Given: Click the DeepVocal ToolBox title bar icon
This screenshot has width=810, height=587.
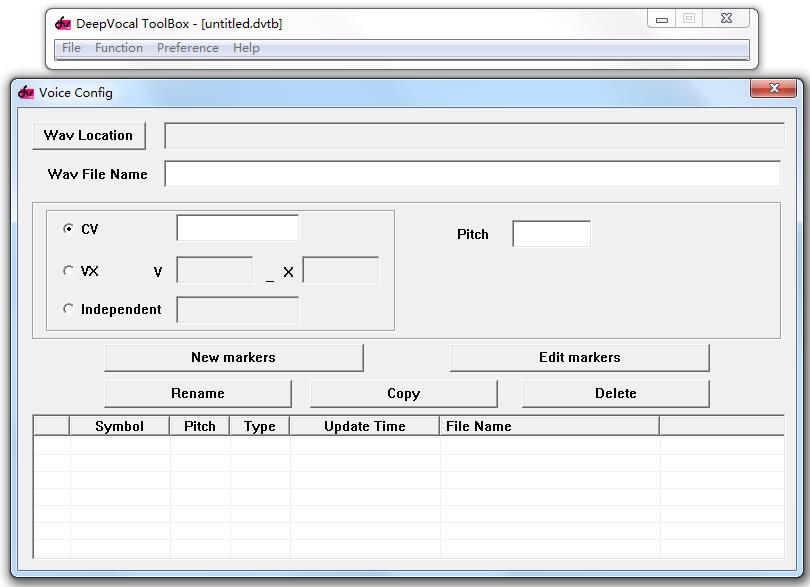Looking at the screenshot, I should pos(63,23).
